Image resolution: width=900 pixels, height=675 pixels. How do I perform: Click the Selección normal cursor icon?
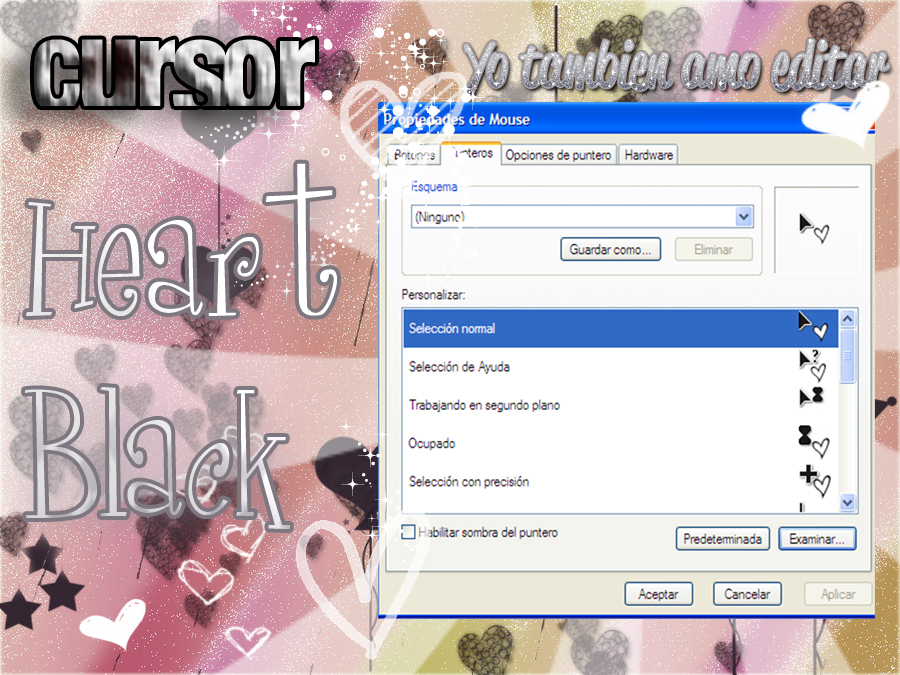(812, 326)
